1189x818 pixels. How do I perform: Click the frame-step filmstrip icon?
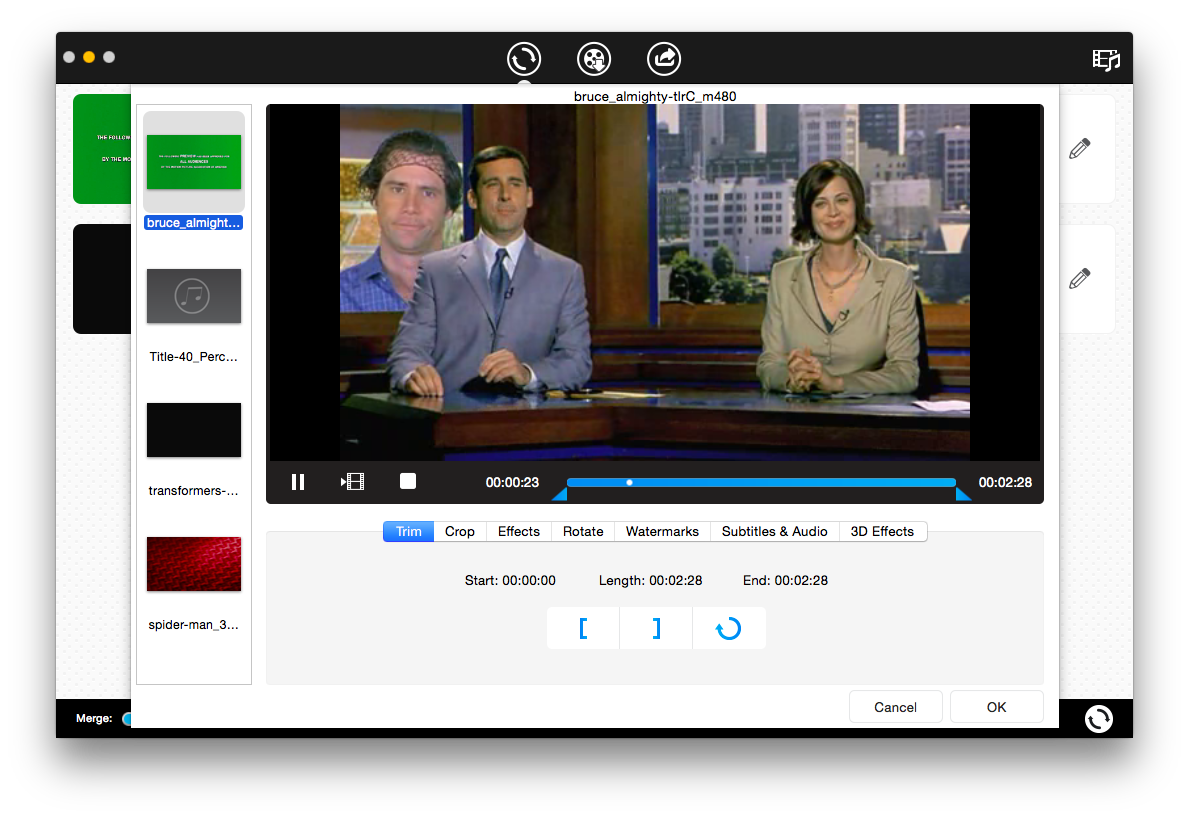[353, 481]
